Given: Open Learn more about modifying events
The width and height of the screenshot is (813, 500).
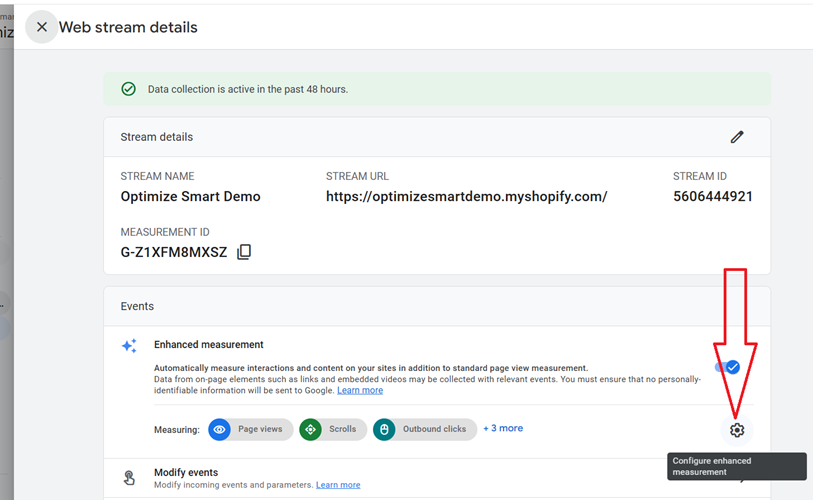Looking at the screenshot, I should point(338,485).
